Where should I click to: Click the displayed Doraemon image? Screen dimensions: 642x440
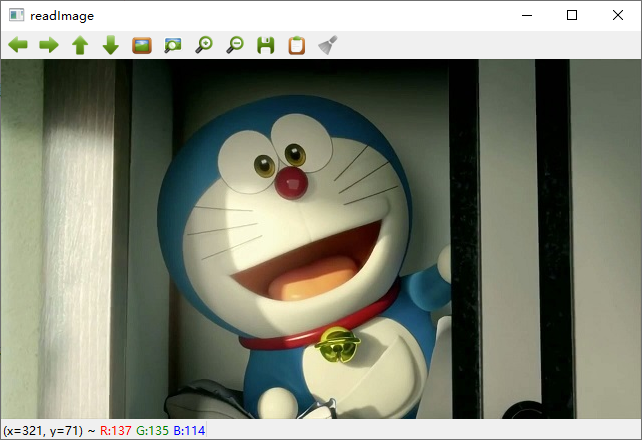pos(321,239)
